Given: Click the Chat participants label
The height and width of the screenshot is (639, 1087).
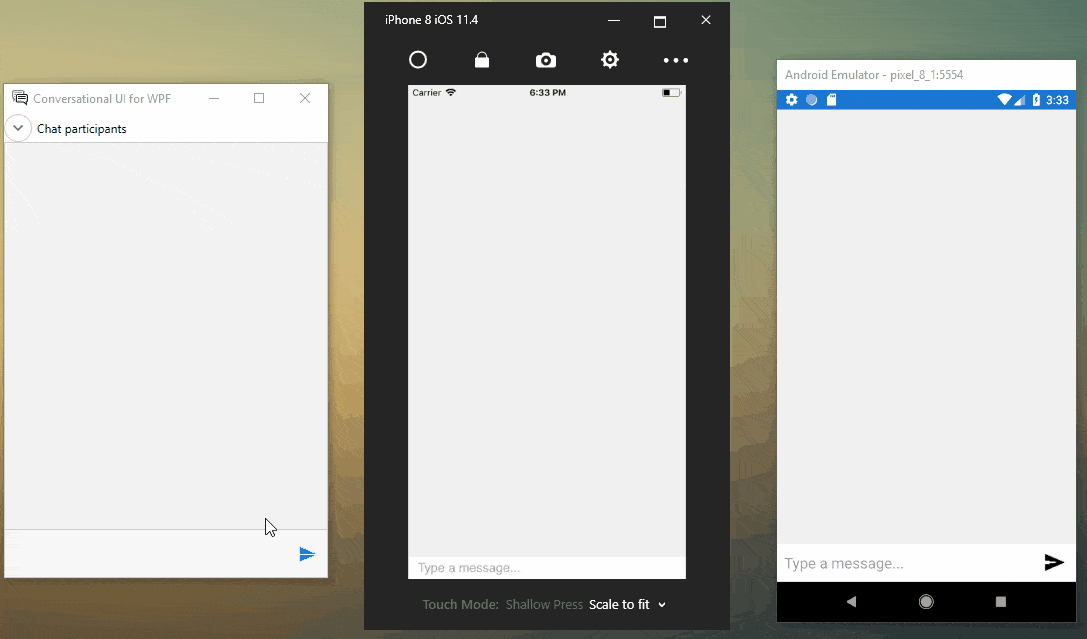Looking at the screenshot, I should coord(82,129).
